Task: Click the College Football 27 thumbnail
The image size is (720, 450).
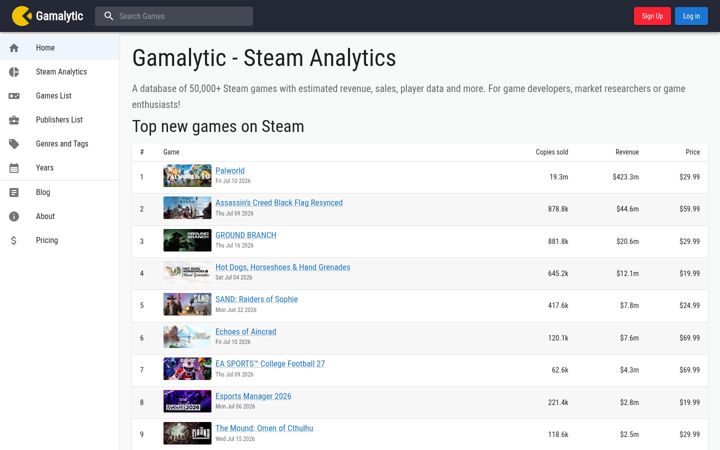Action: coord(187,369)
